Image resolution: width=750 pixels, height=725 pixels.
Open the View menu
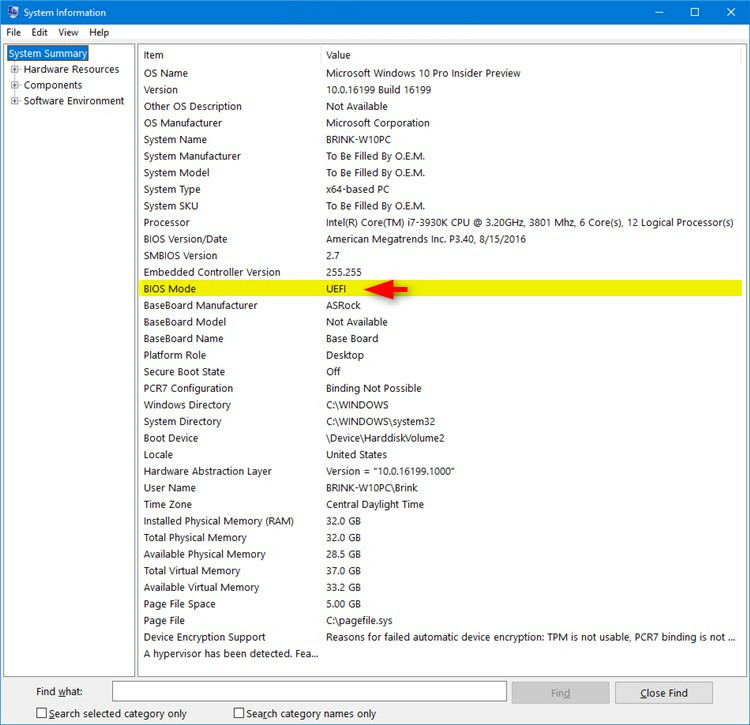tap(68, 33)
